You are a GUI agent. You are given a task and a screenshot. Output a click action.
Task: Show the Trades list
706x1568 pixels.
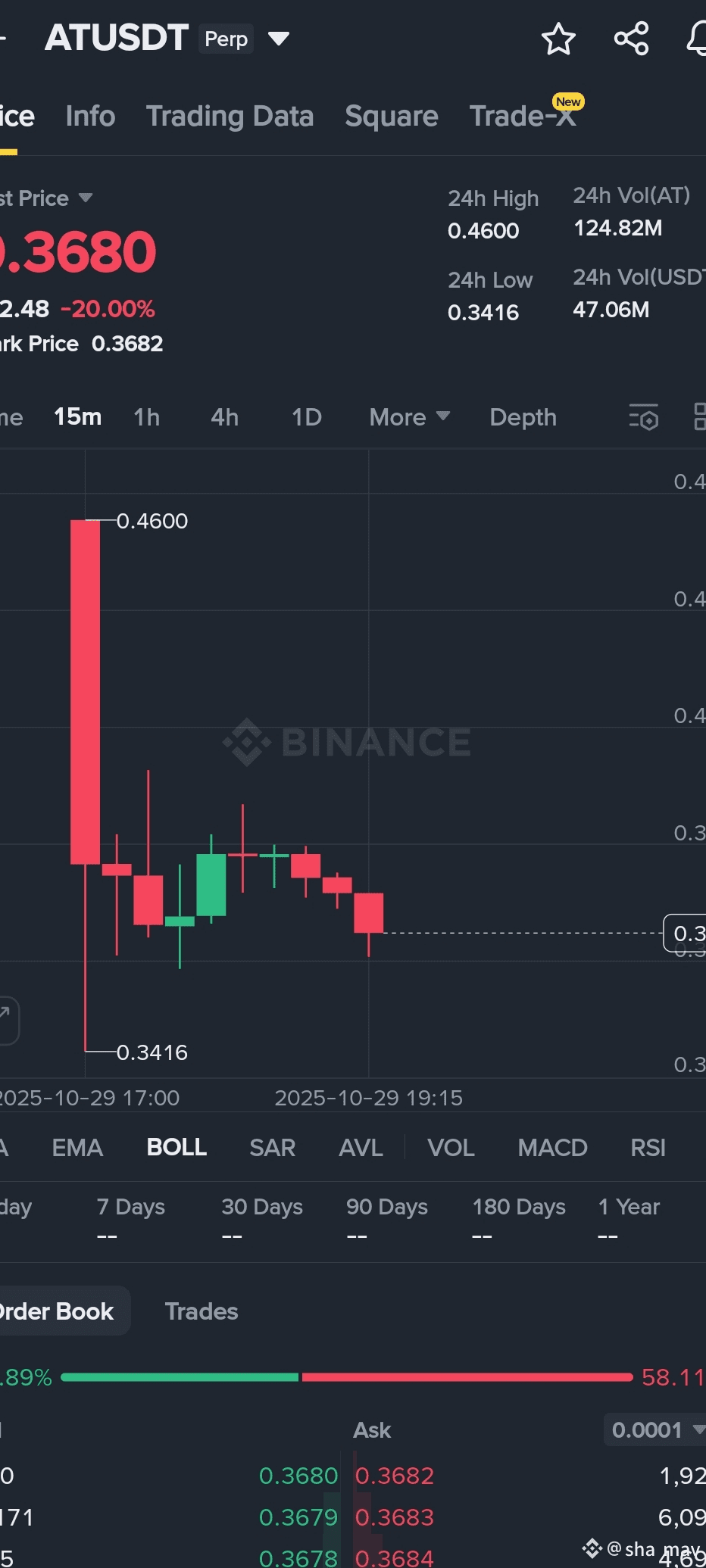(x=201, y=1311)
